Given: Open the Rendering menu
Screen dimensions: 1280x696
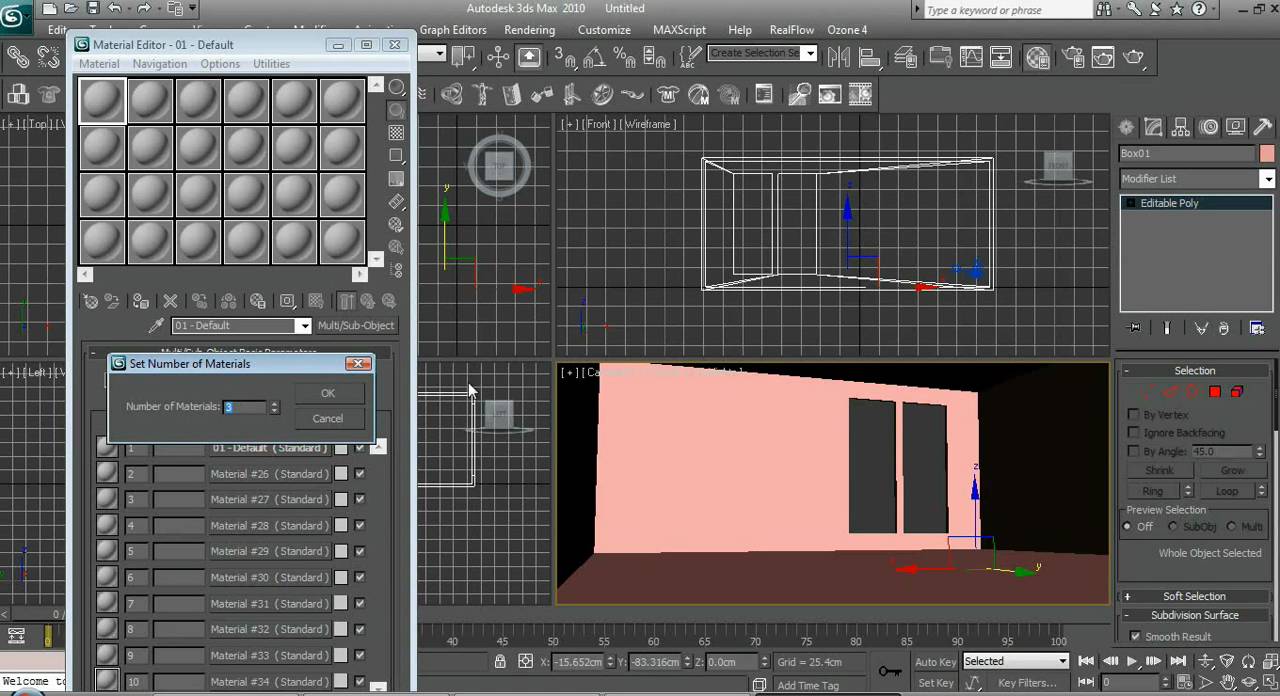Looking at the screenshot, I should pos(529,30).
